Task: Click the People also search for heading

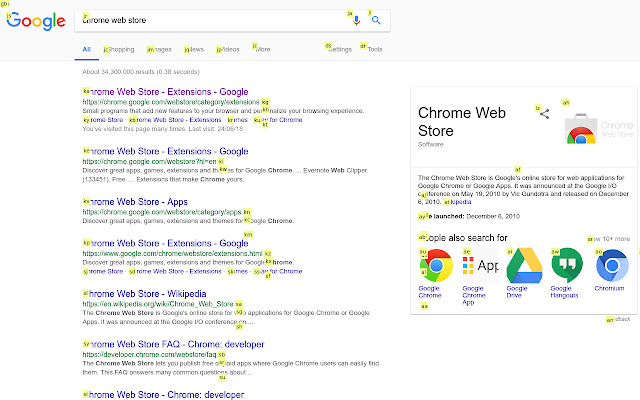Action: click(463, 238)
